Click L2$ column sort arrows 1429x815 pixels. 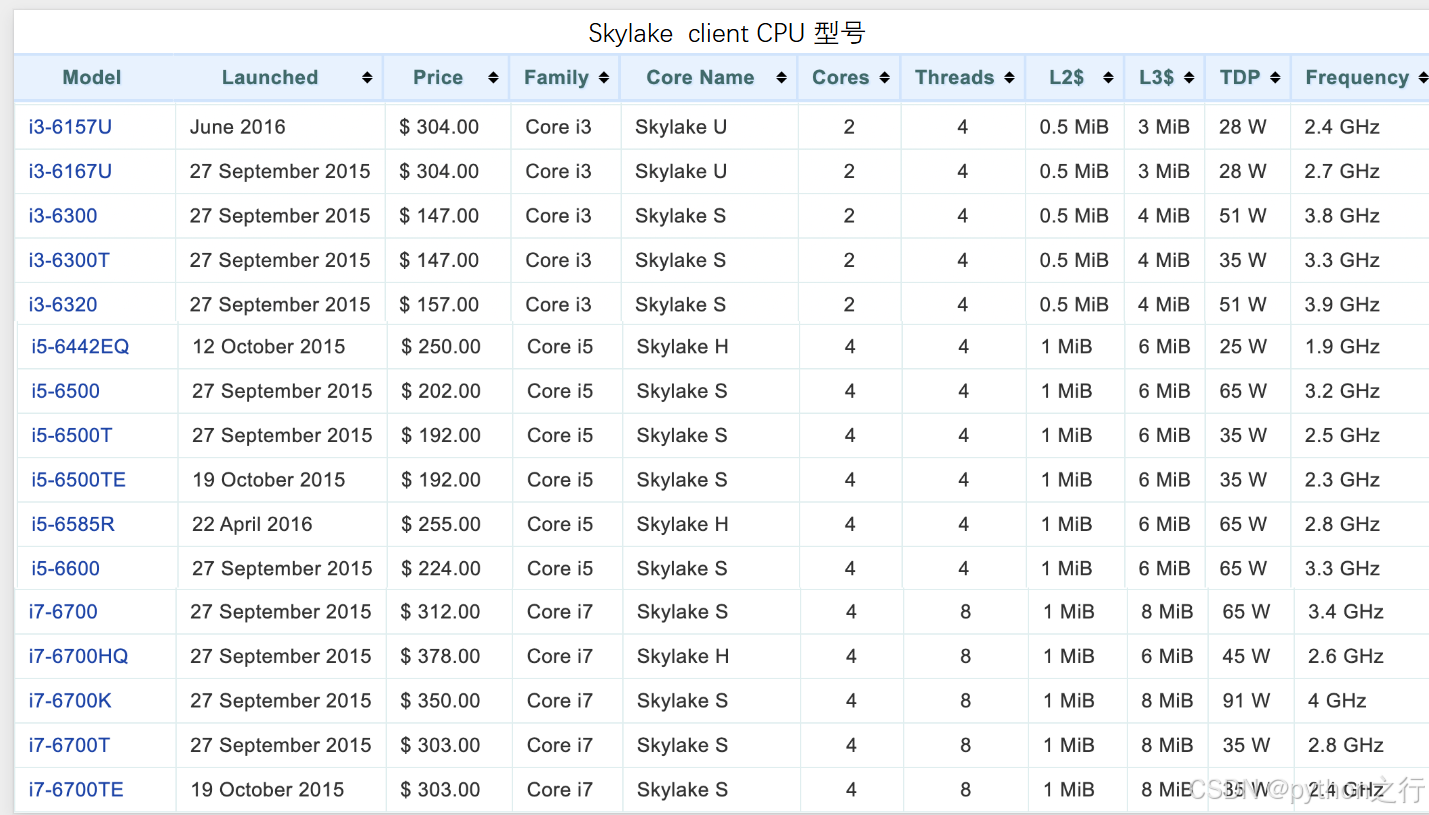tap(1108, 78)
